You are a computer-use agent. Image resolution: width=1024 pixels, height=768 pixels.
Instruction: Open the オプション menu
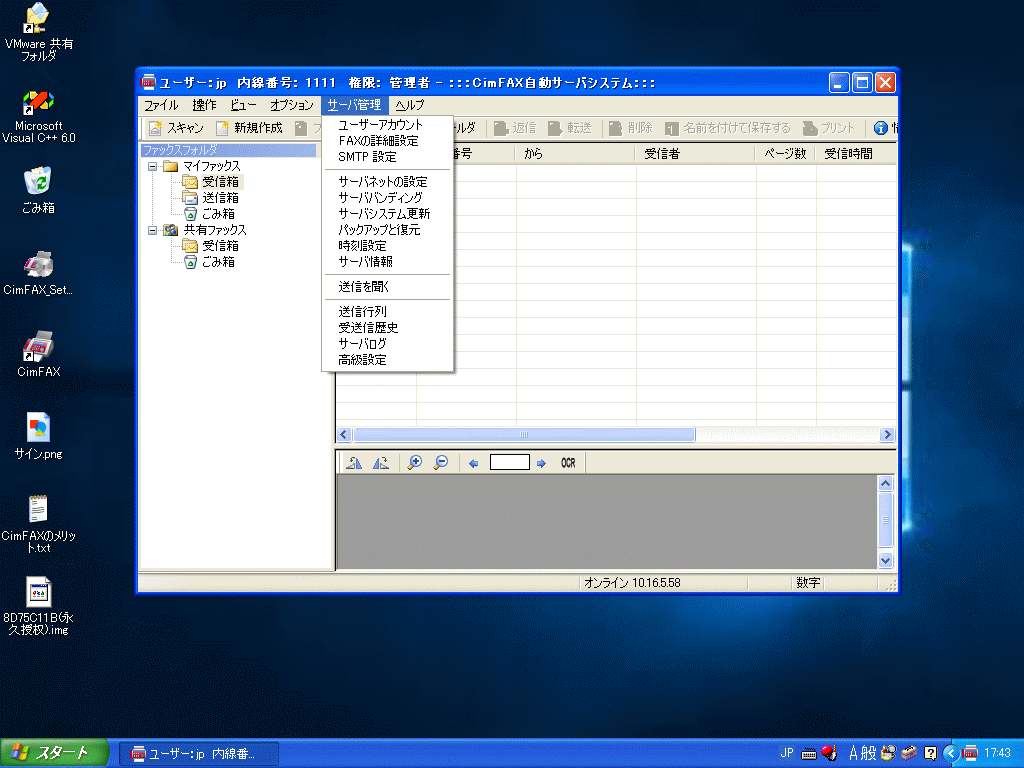292,105
